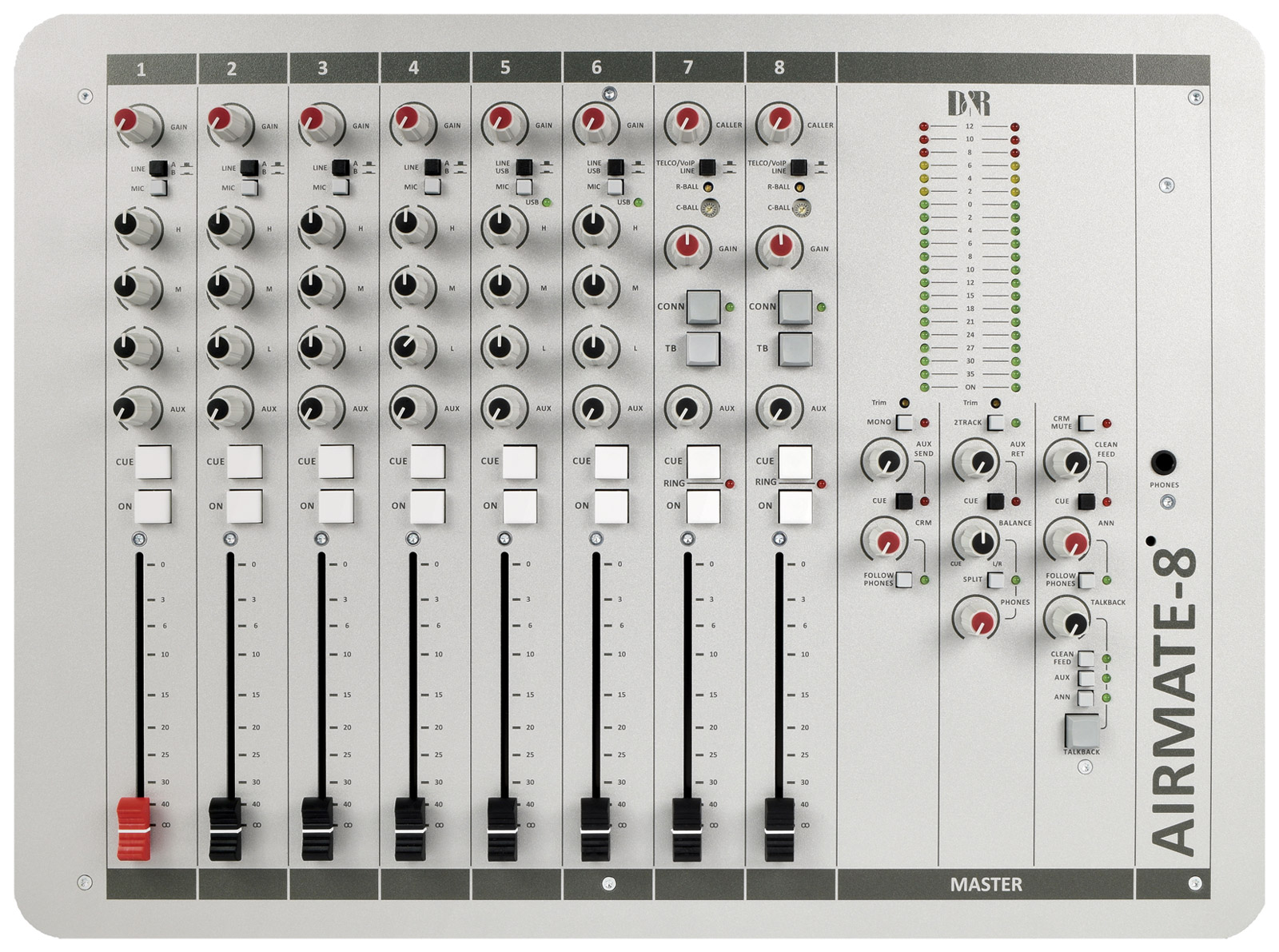1279x952 pixels.
Task: Toggle the CRM MUTE switch
Action: [x=1086, y=423]
